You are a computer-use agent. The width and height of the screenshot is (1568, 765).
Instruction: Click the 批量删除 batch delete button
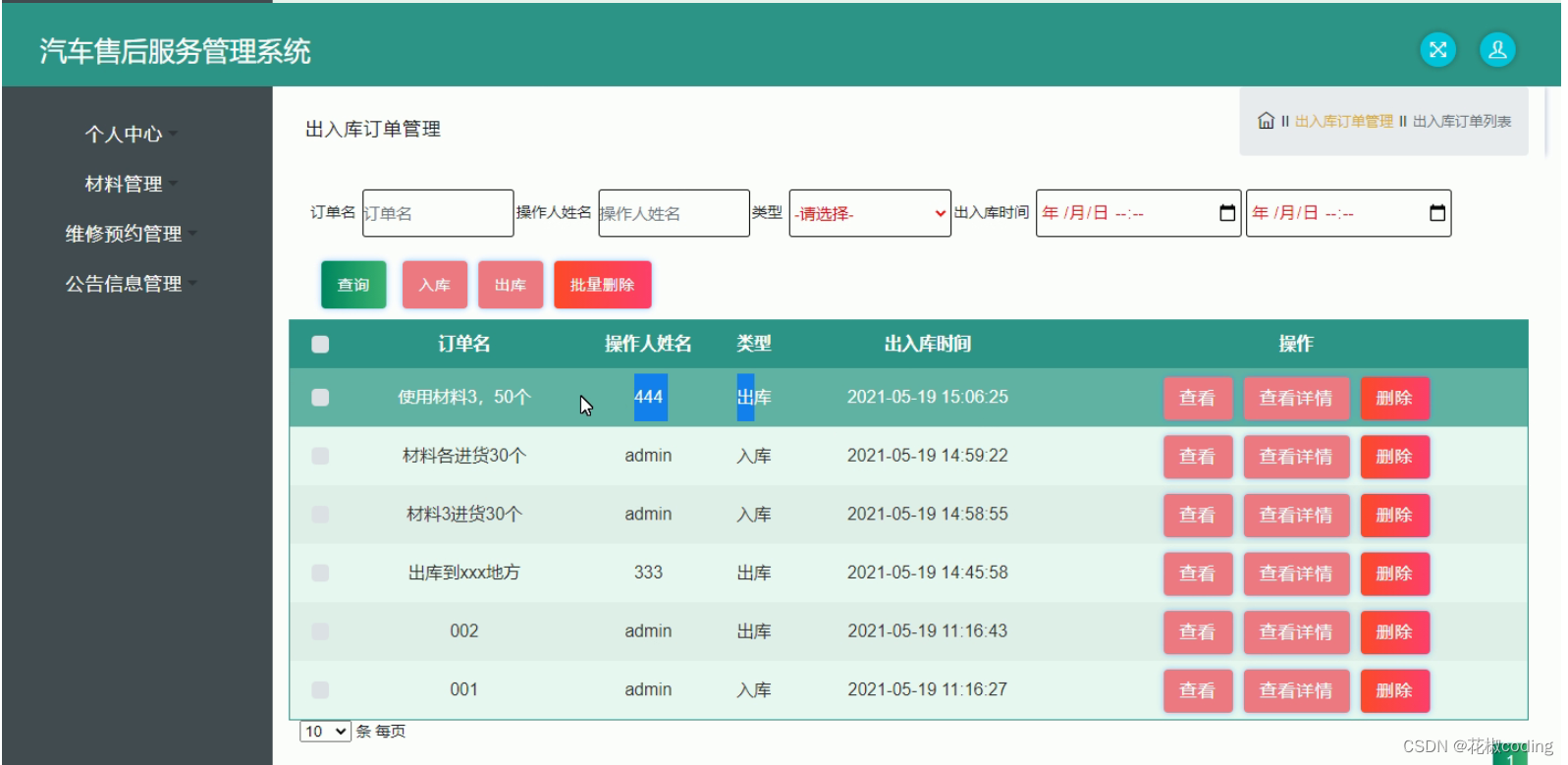(602, 285)
